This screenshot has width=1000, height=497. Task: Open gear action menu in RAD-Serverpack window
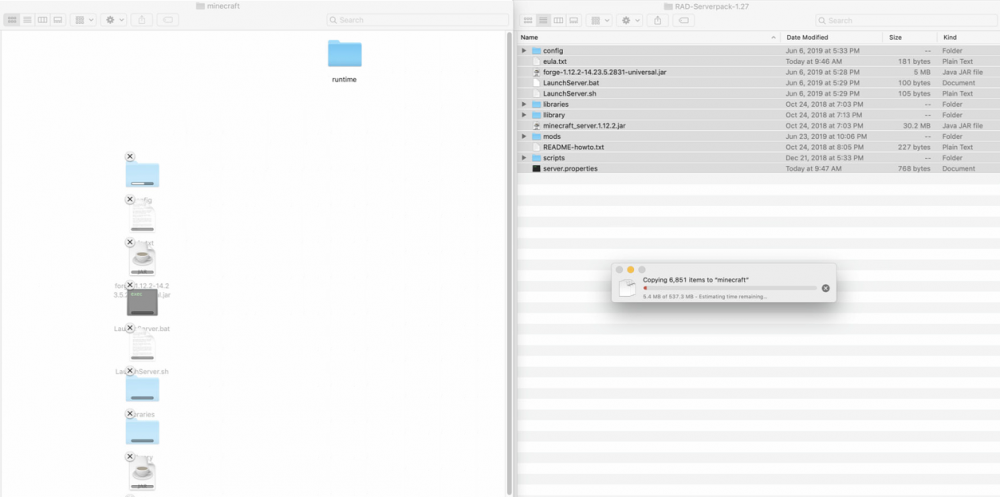(x=629, y=20)
